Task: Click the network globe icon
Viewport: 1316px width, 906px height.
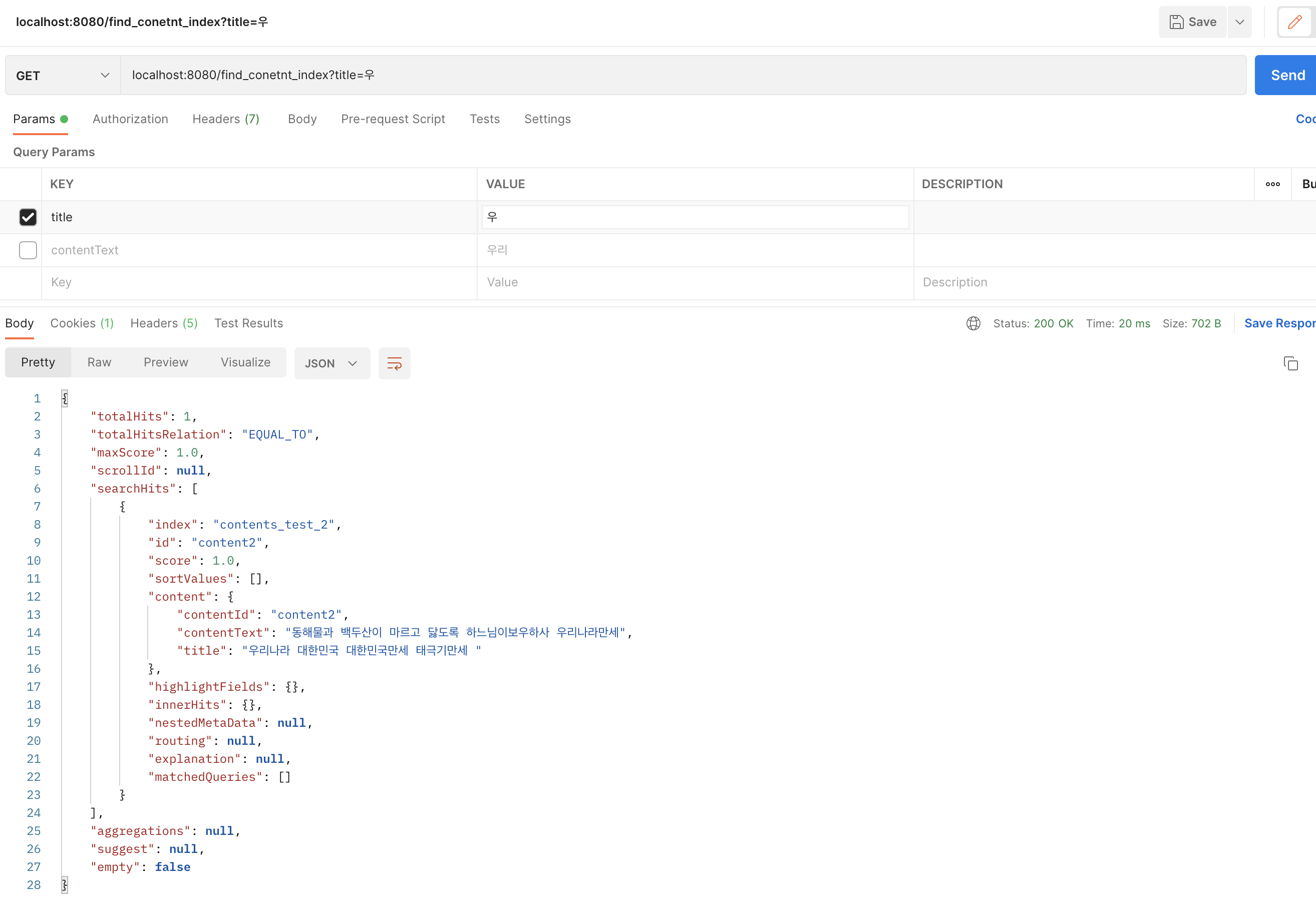Action: pyautogui.click(x=973, y=323)
